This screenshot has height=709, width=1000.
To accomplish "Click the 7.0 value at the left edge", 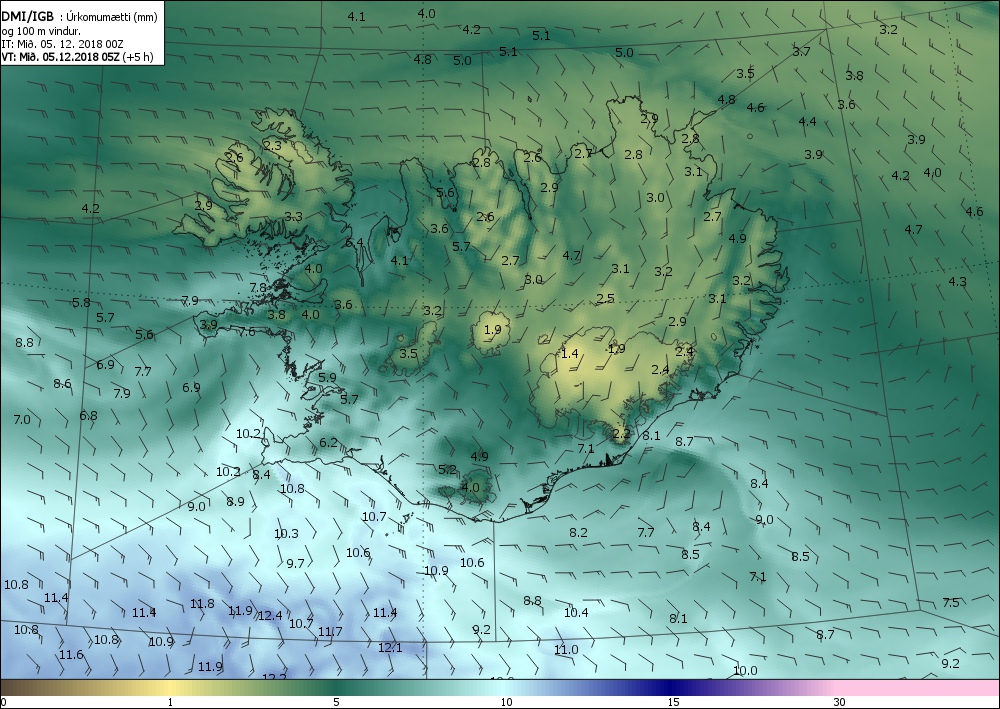I will point(22,420).
